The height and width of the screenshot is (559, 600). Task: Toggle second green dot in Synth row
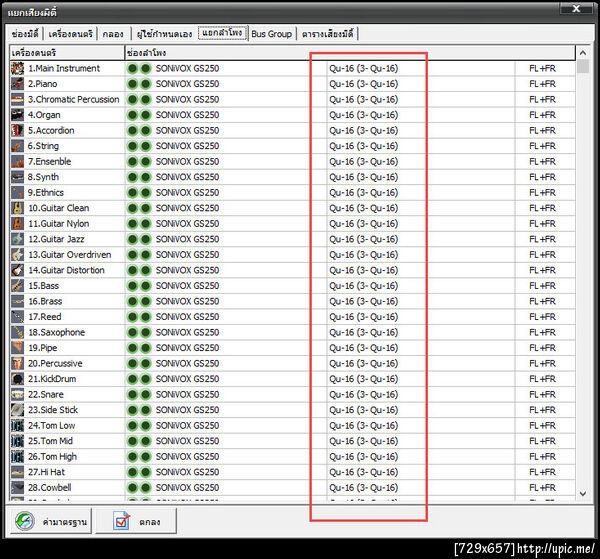click(145, 177)
